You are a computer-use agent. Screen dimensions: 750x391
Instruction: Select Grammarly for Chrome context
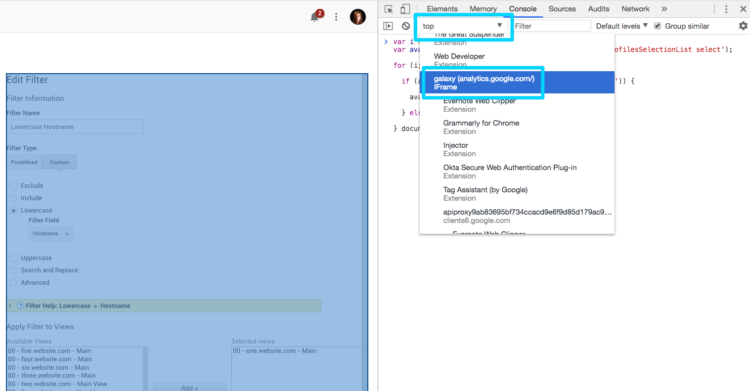click(517, 127)
